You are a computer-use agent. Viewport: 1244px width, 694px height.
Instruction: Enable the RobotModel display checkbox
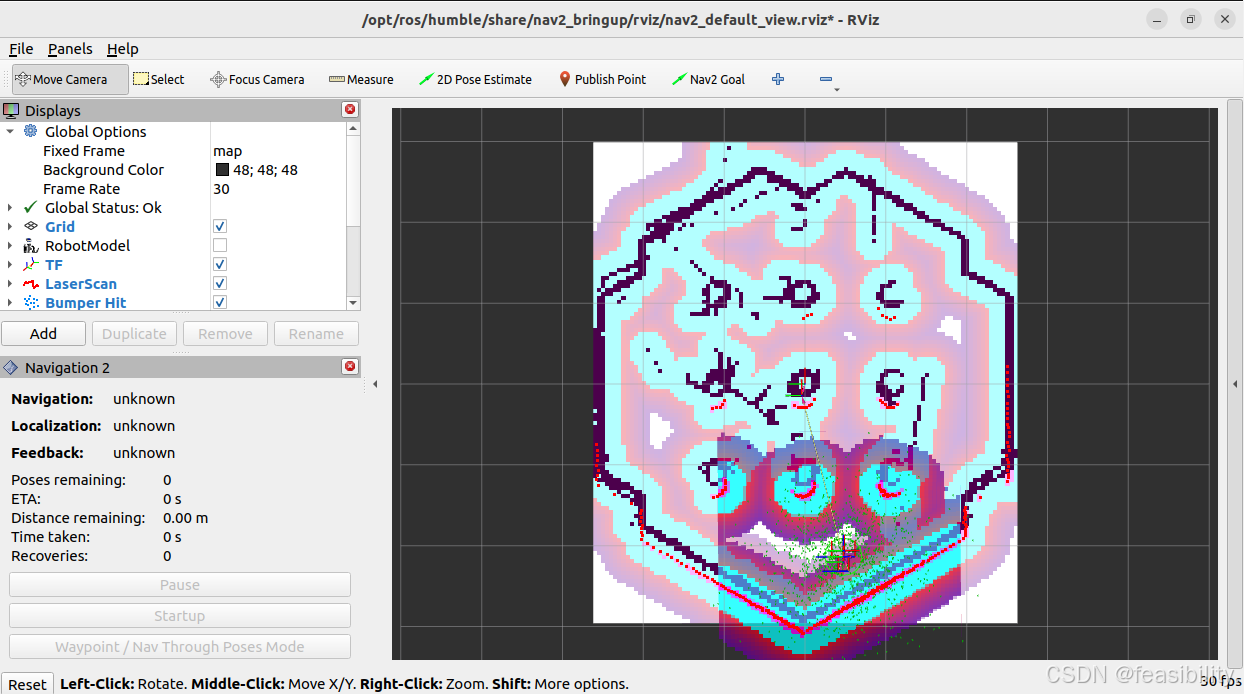220,245
